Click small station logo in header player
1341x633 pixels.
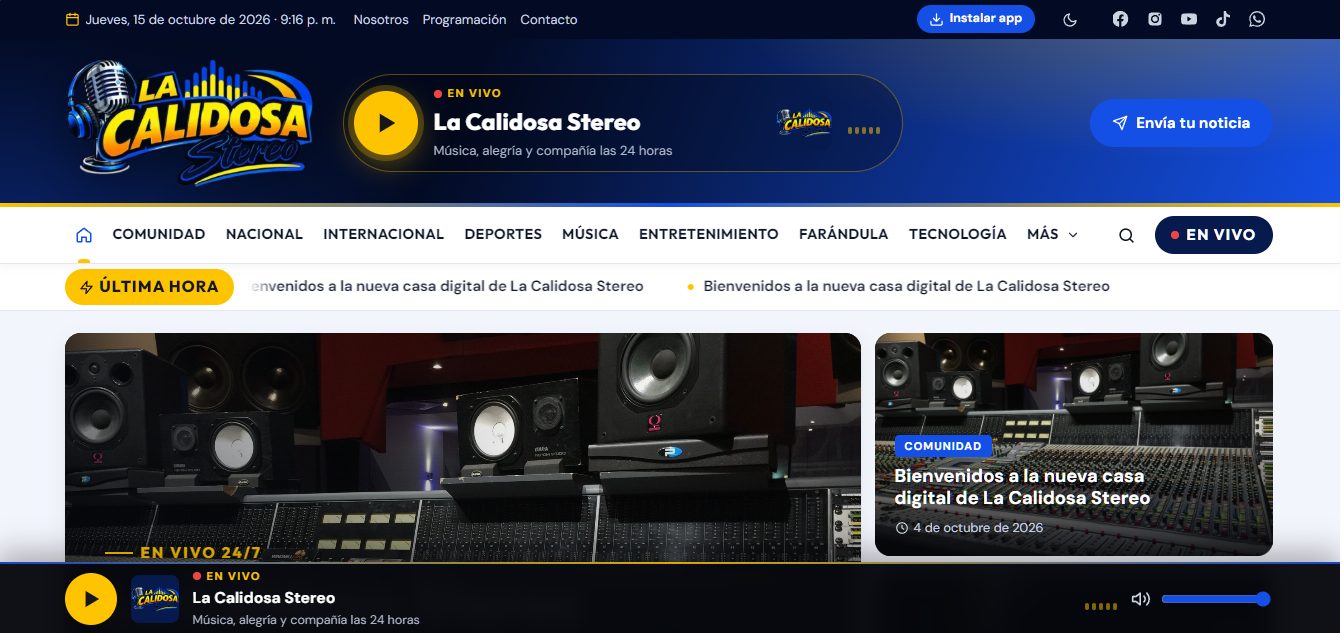click(804, 123)
